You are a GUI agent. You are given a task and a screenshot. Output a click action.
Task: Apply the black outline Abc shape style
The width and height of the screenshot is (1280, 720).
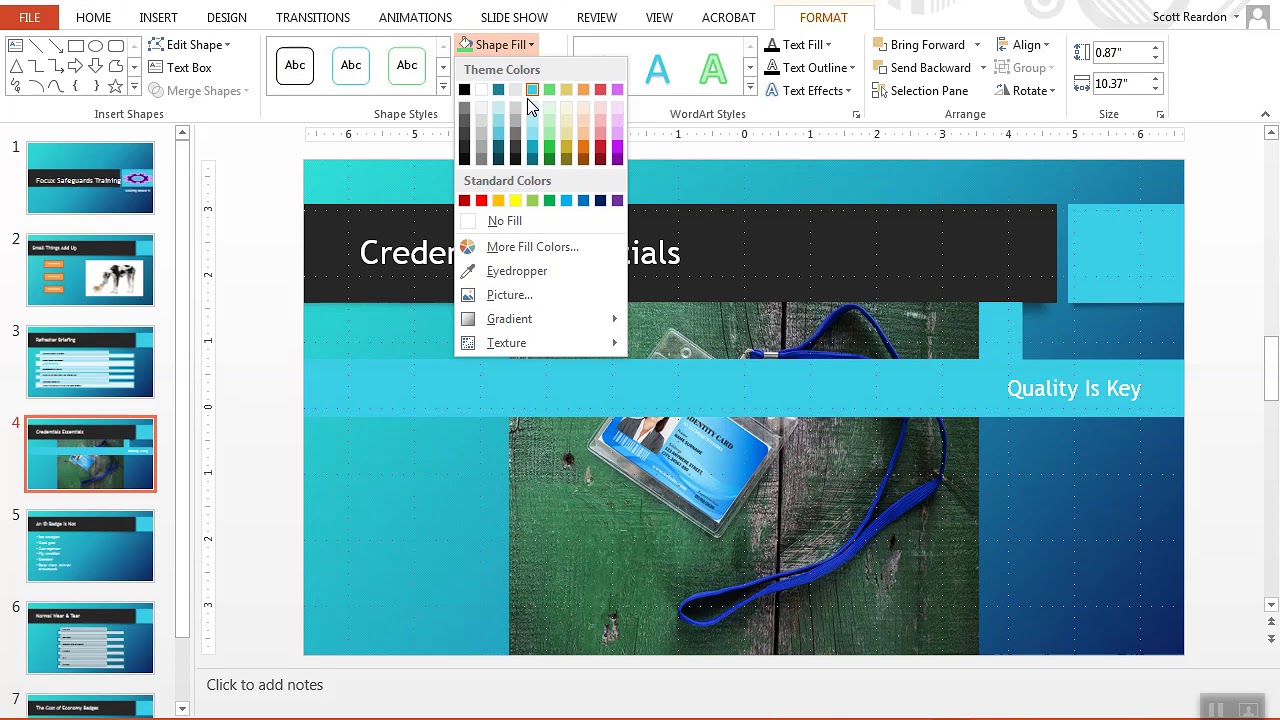295,66
